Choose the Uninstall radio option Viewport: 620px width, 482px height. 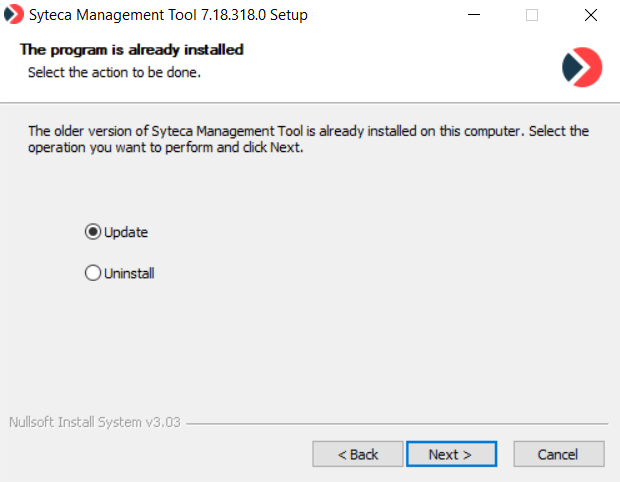93,273
